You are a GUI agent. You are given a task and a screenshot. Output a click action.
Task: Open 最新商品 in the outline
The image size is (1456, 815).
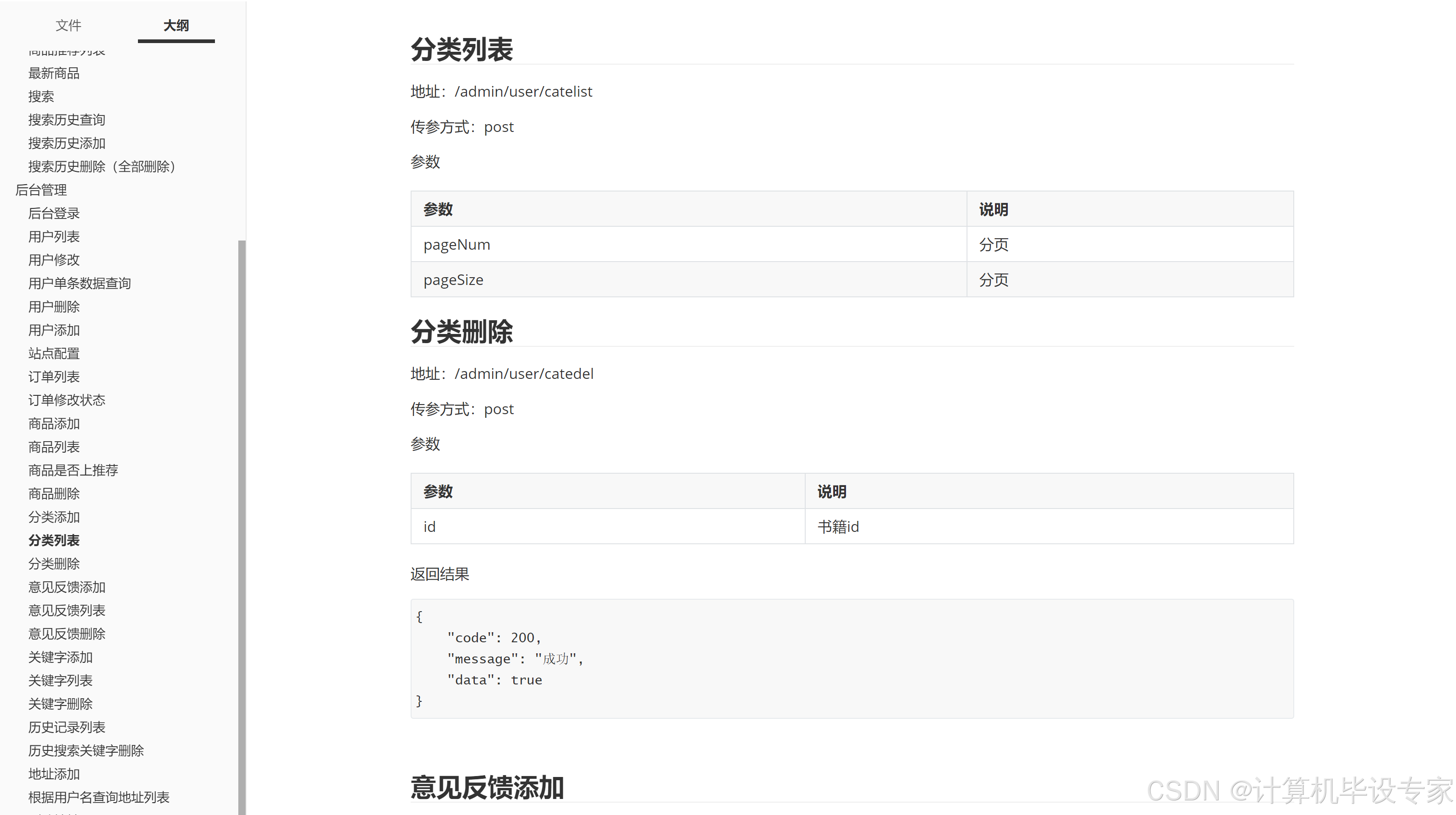[x=54, y=73]
